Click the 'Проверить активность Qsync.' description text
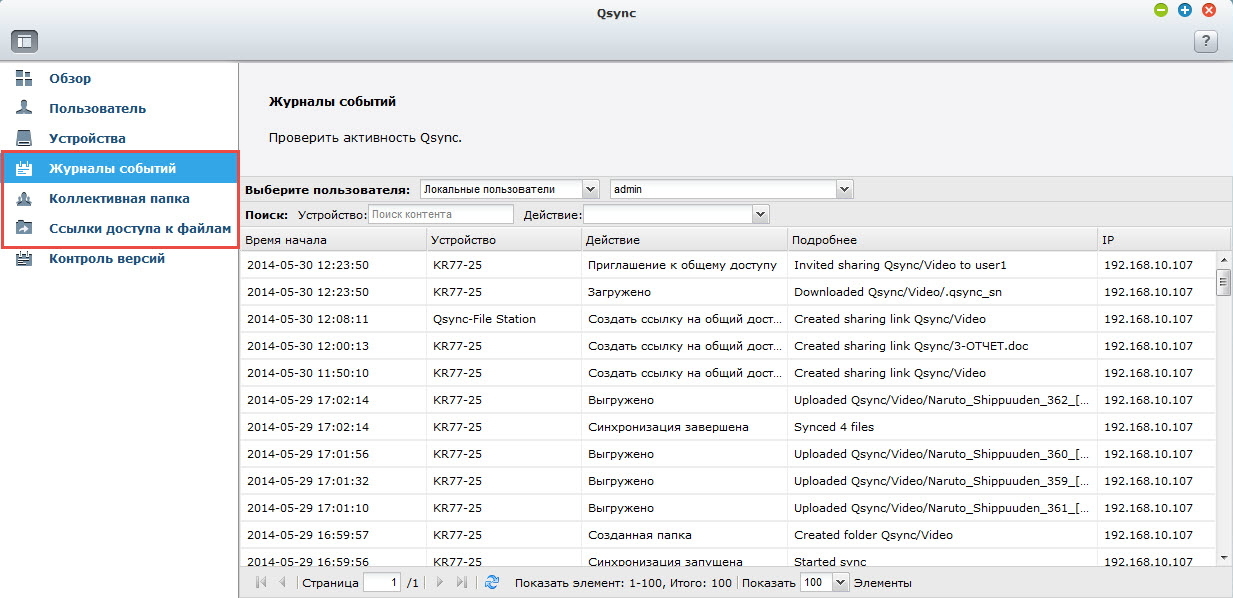The image size is (1233, 598). coord(366,137)
